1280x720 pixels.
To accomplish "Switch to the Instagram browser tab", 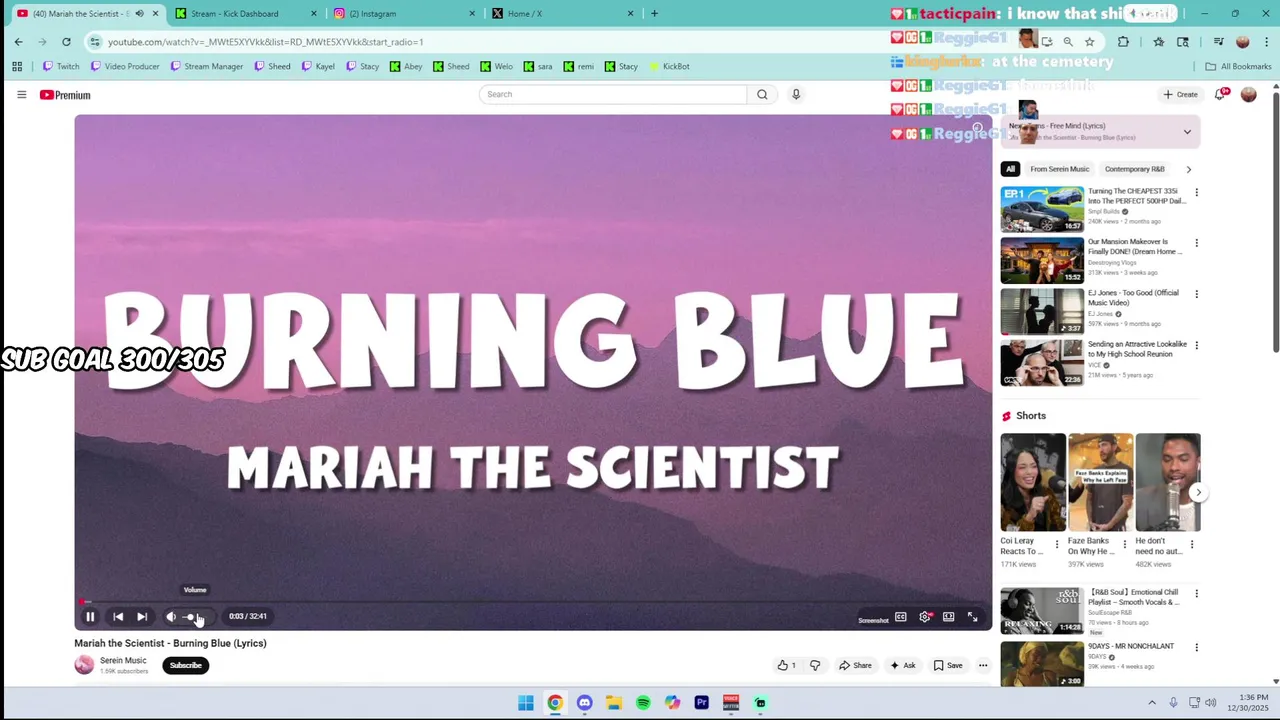I will tap(405, 13).
